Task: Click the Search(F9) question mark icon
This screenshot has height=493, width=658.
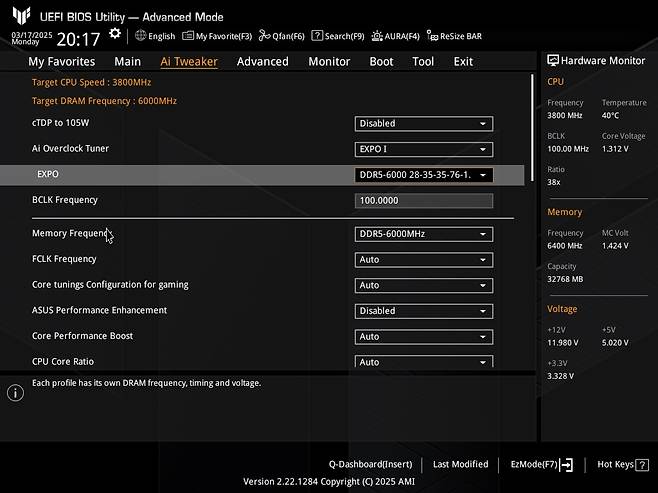Action: coord(317,36)
